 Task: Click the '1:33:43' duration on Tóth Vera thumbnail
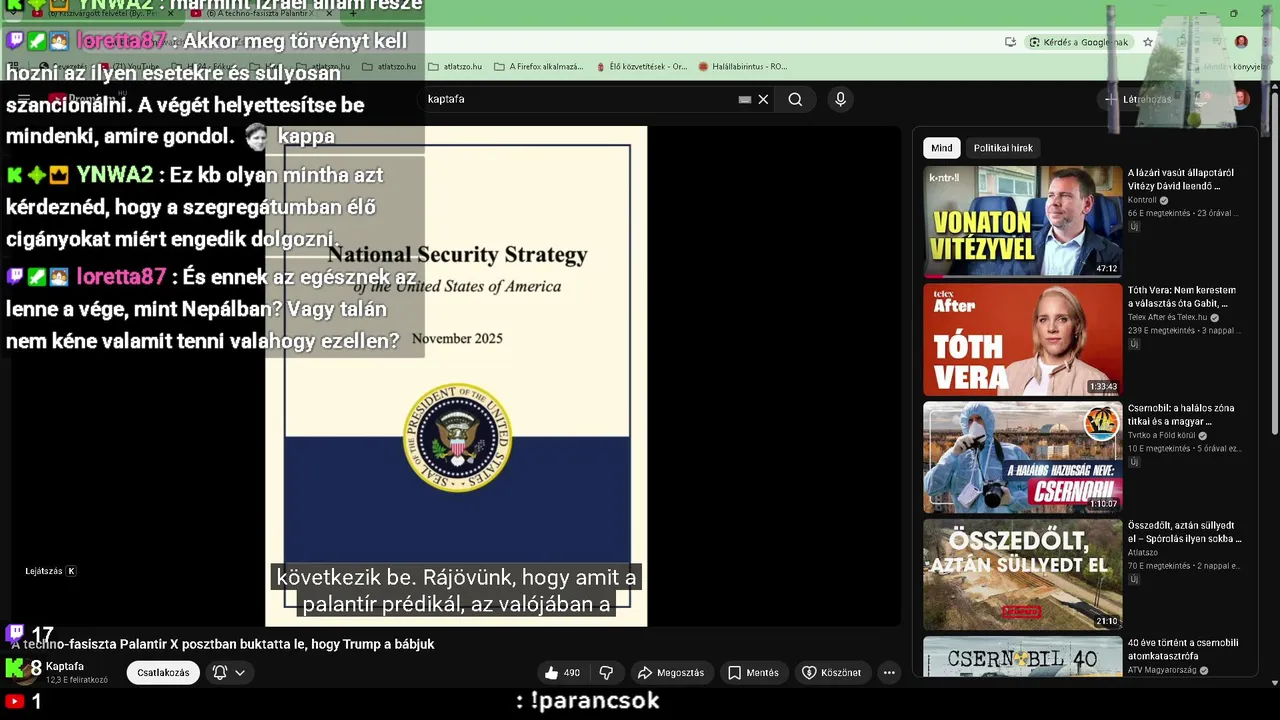1103,387
